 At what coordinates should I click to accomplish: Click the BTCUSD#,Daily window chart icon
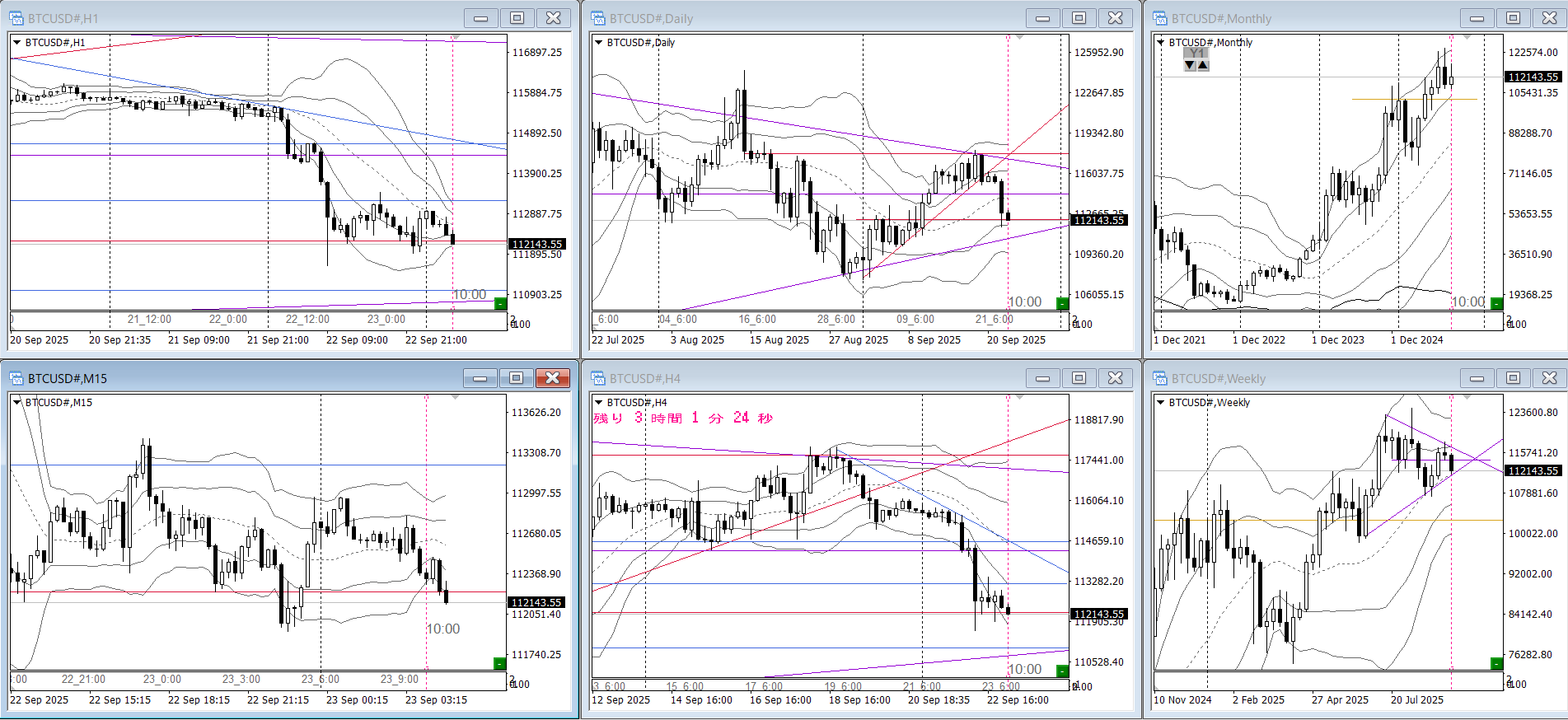coord(598,18)
